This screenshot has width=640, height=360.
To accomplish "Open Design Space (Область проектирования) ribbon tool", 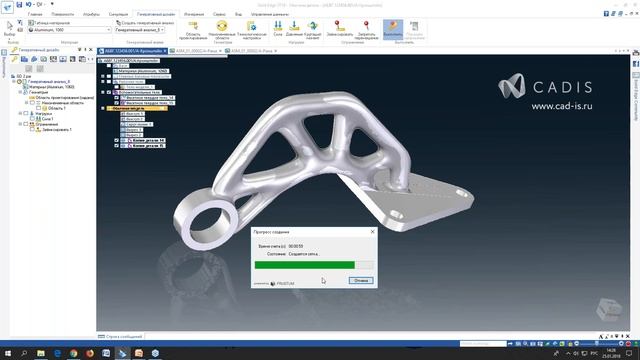I will click(193, 31).
